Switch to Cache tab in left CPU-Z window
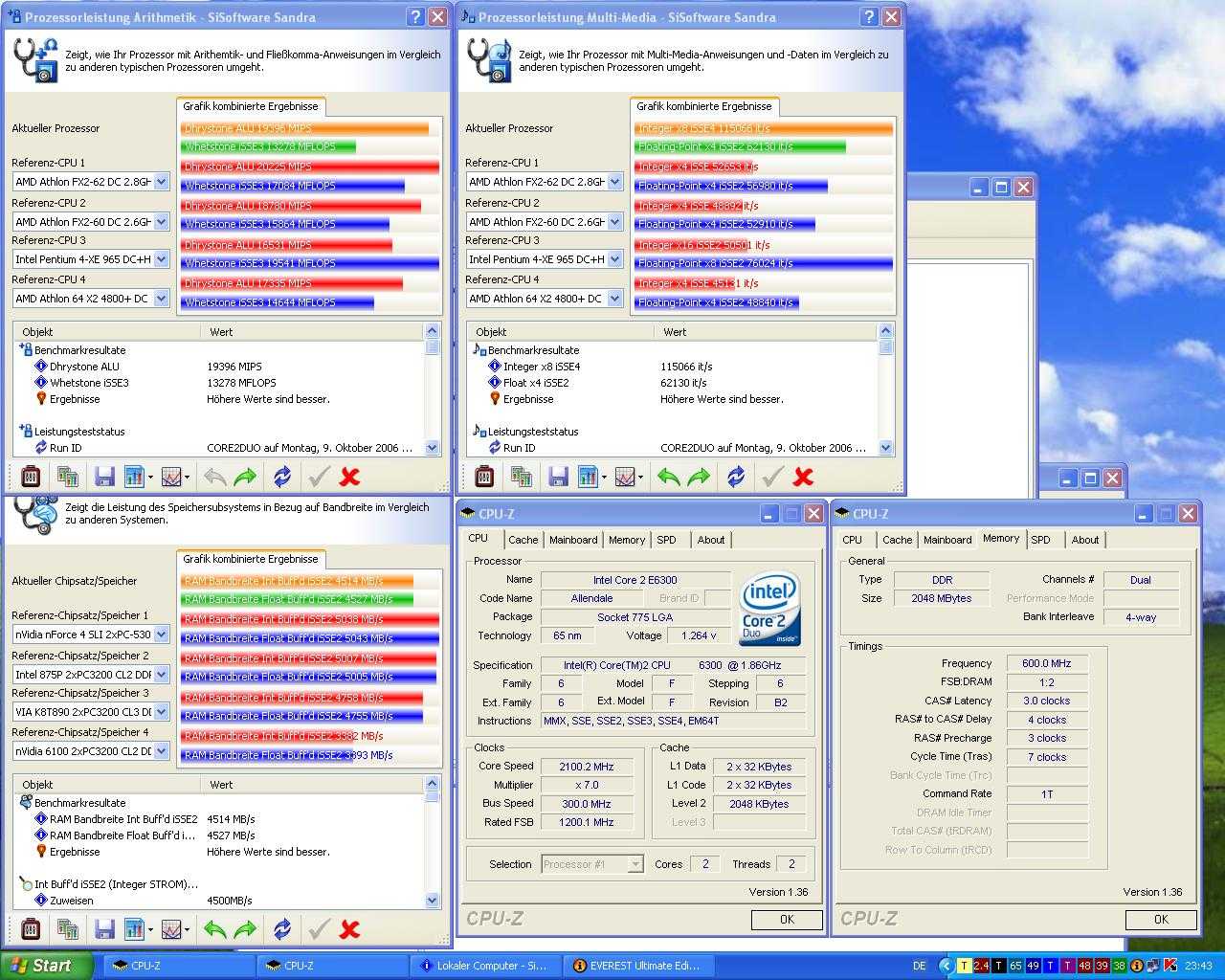This screenshot has height=980, width=1225. coord(523,540)
